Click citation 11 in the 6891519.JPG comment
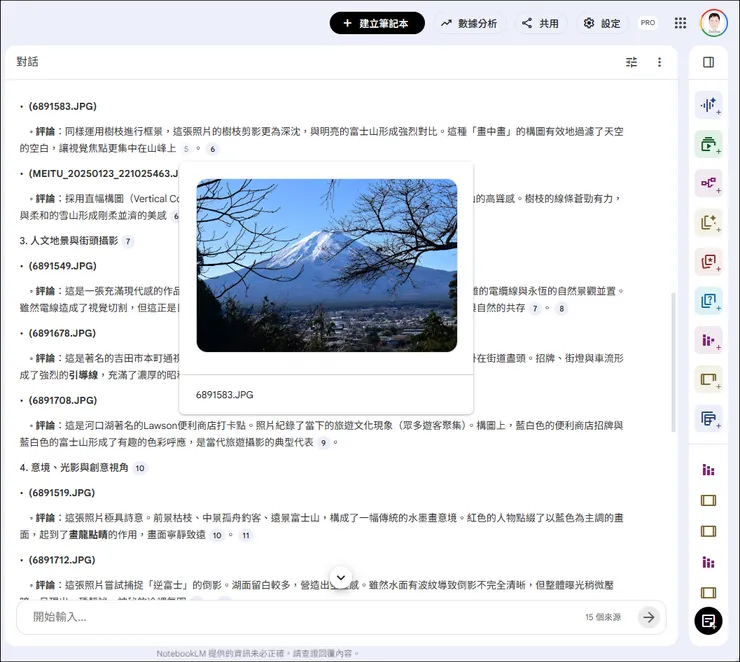Image resolution: width=740 pixels, height=662 pixels. pos(245,535)
